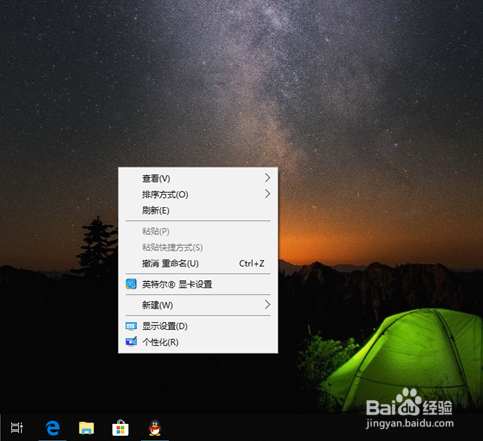This screenshot has width=483, height=441.
Task: Click the Ctrl+Z shortcut text
Action: (x=252, y=263)
